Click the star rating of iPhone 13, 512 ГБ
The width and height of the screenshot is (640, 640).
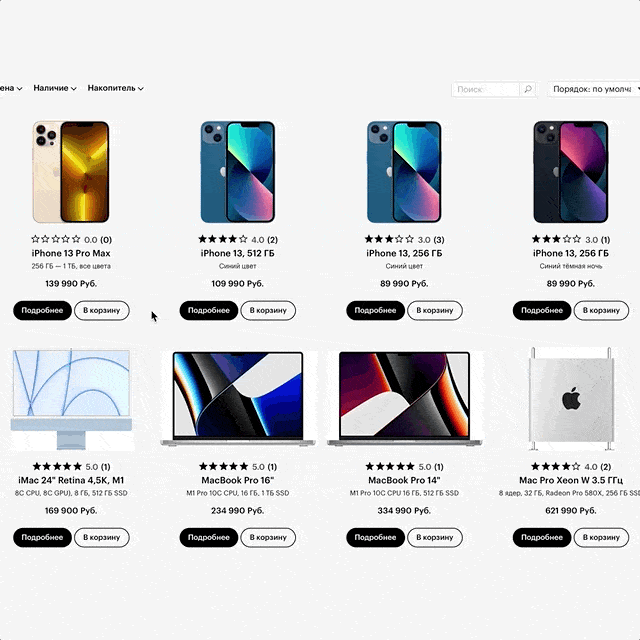238,239
